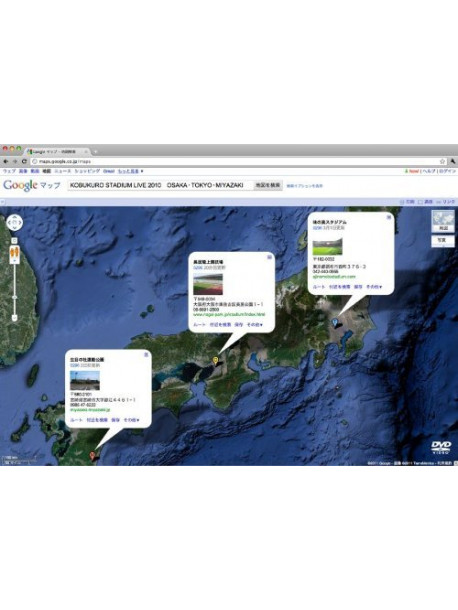The height and width of the screenshot is (610, 458).
Task: Open the 味の素スタジアム title link
Action: [x=330, y=222]
